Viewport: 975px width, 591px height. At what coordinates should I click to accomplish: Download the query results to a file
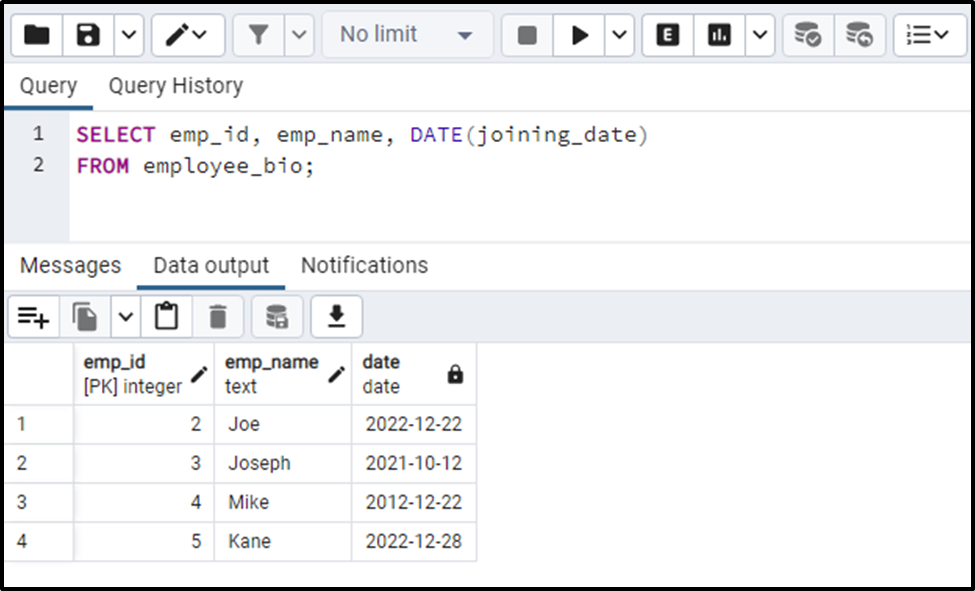coord(335,316)
